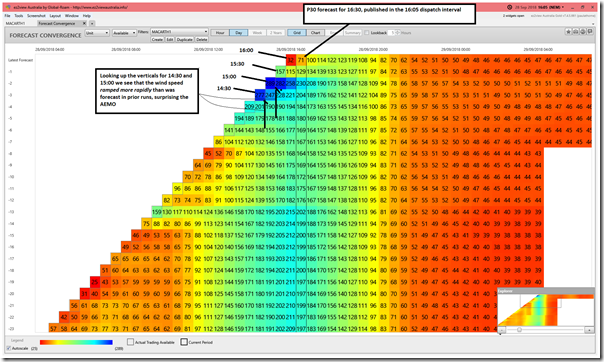Click zoom-in plus on Explorer panel

589,330
